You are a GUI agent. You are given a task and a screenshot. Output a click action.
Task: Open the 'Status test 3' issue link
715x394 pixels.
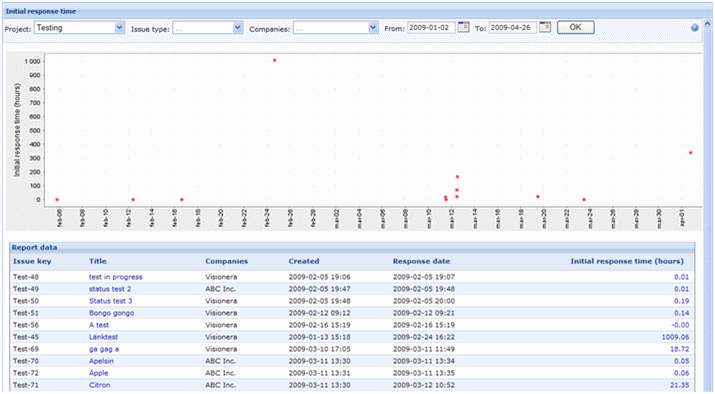[110, 301]
